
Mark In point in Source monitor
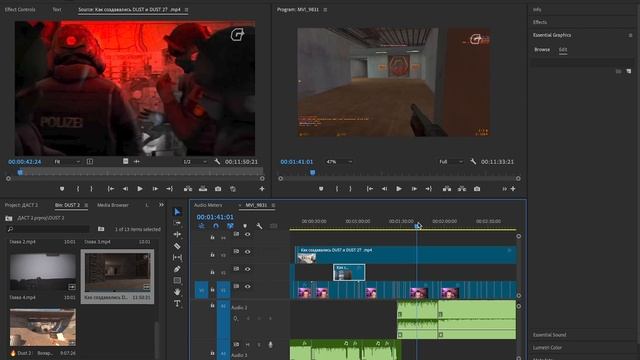pyautogui.click(x=78, y=189)
